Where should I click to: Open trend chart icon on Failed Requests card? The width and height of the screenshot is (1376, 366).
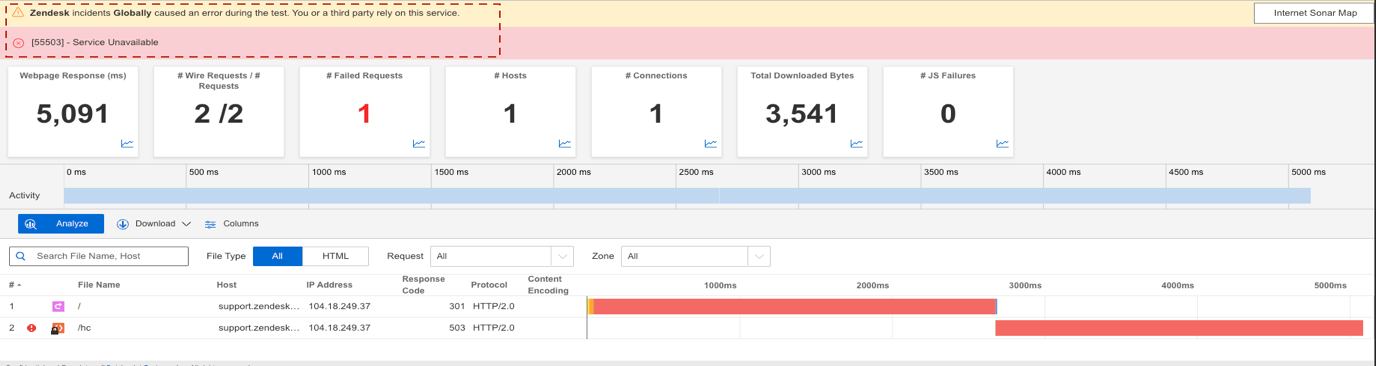click(x=419, y=144)
